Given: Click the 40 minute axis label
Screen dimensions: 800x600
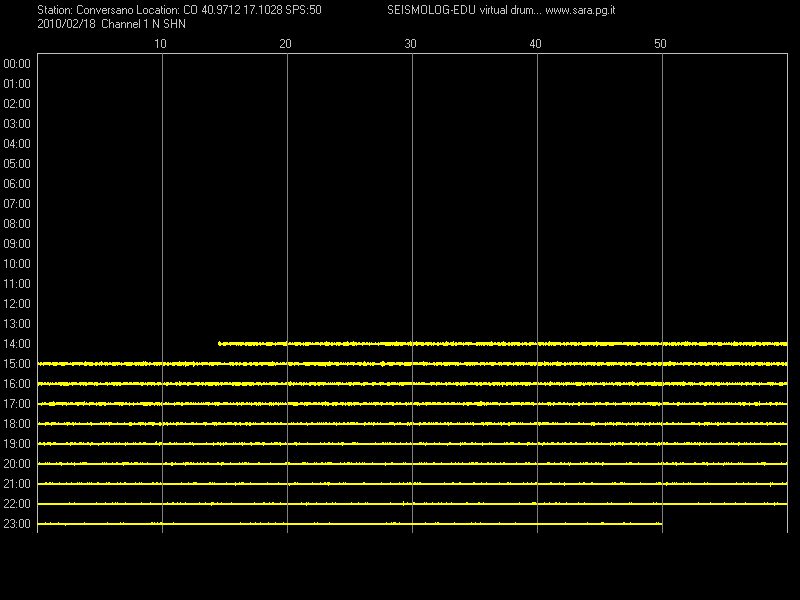Looking at the screenshot, I should click(x=535, y=44).
